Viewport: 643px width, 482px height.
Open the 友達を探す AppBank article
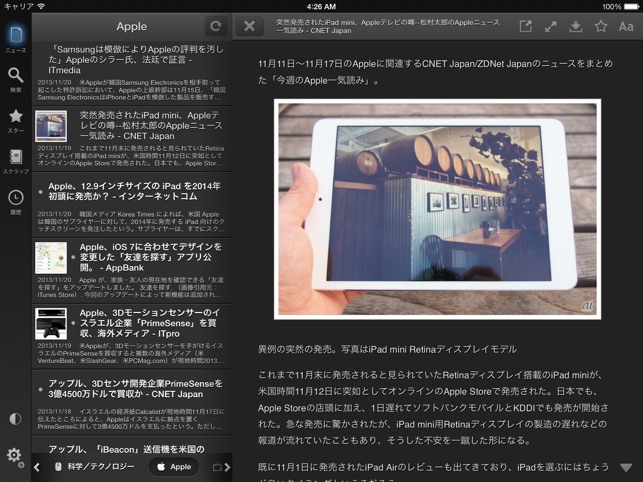(132, 271)
